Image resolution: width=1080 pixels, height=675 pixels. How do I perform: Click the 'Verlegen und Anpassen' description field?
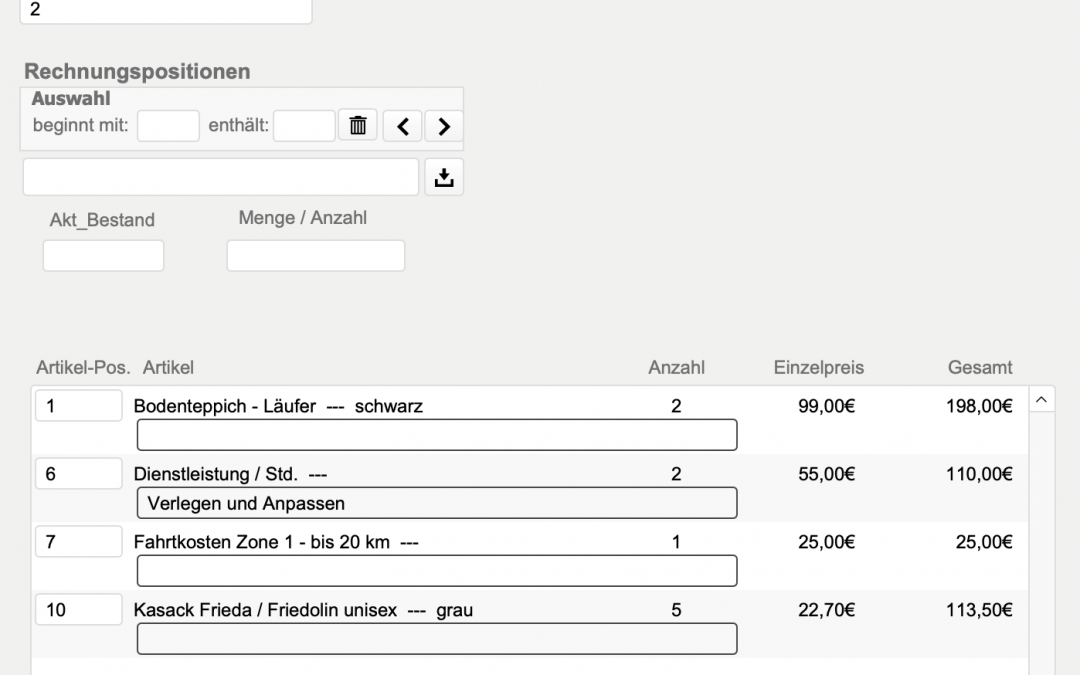(436, 503)
